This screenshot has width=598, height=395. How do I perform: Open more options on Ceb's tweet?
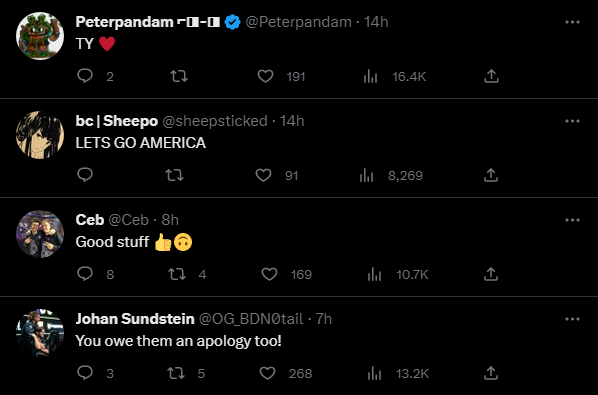572,220
